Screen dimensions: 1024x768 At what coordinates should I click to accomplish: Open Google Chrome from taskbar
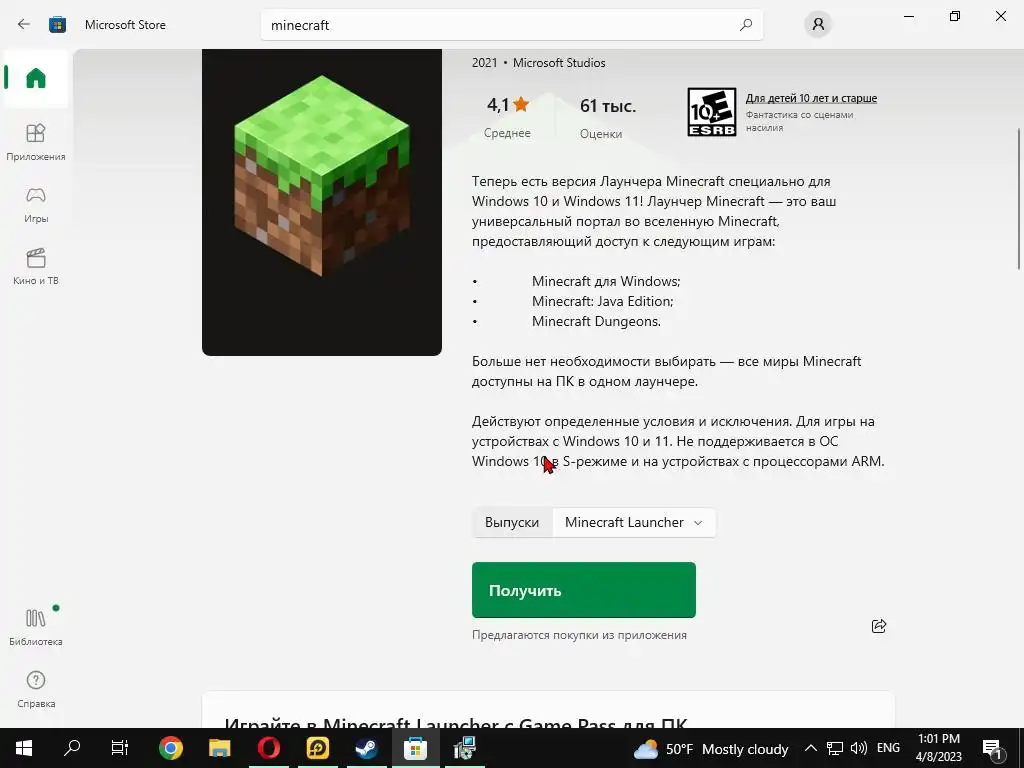pyautogui.click(x=170, y=748)
